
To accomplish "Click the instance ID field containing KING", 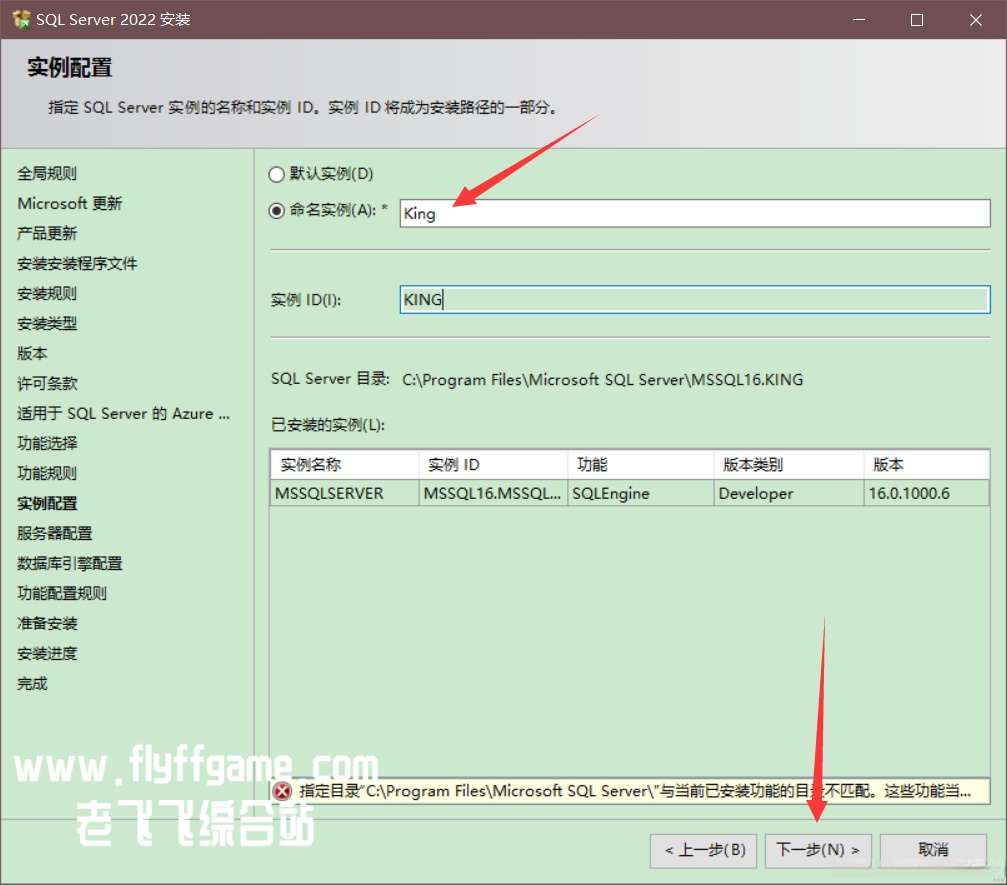I will (x=694, y=299).
